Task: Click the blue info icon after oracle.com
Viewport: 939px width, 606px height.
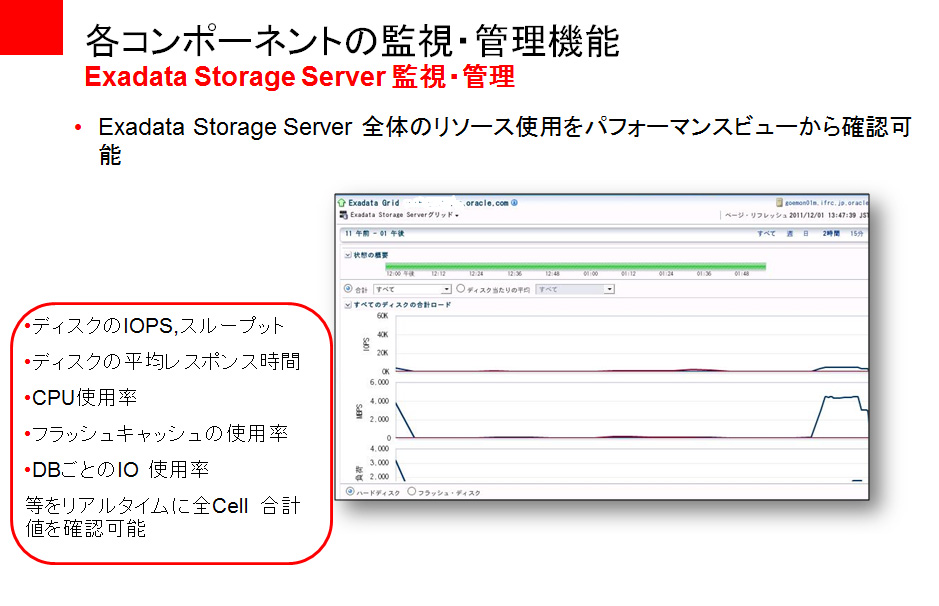Action: tap(514, 203)
